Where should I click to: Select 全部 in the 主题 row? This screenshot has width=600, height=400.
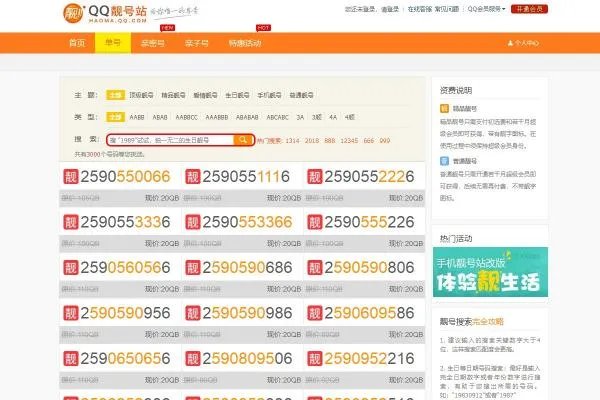115,95
